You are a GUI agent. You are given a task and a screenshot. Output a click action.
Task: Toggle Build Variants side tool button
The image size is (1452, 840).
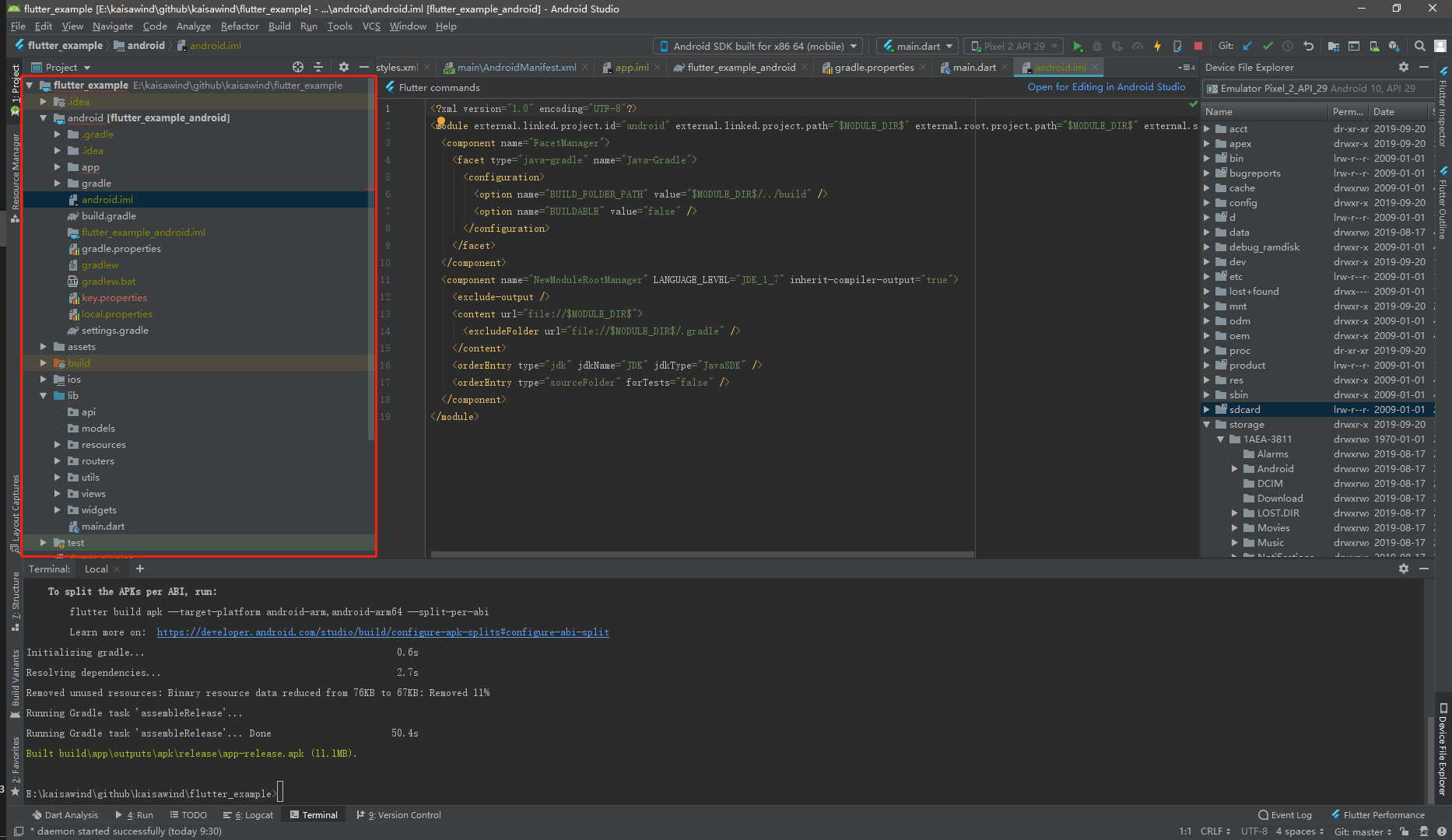pyautogui.click(x=15, y=683)
